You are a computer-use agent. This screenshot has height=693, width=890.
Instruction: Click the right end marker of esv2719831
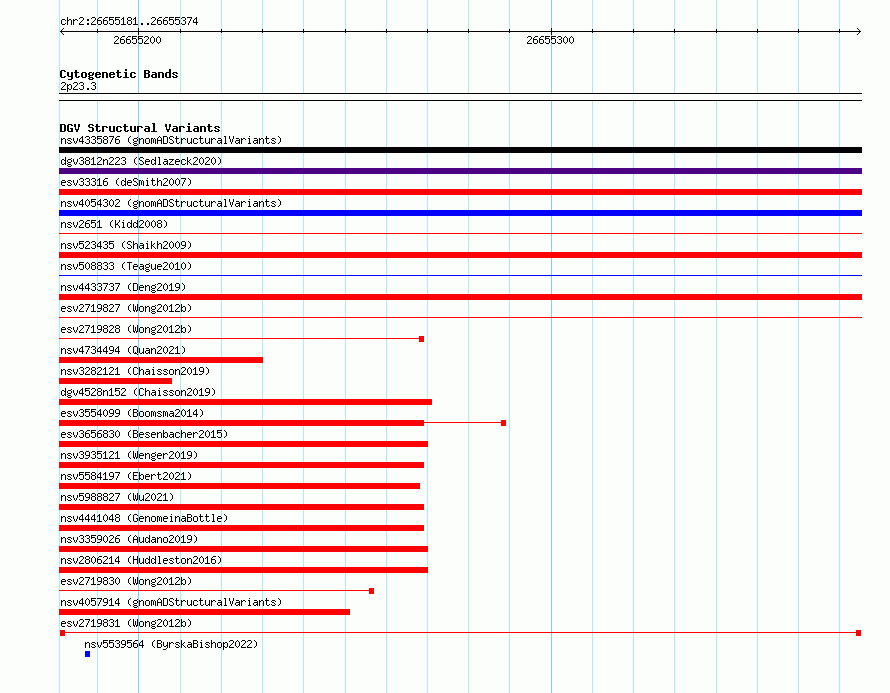[x=859, y=633]
